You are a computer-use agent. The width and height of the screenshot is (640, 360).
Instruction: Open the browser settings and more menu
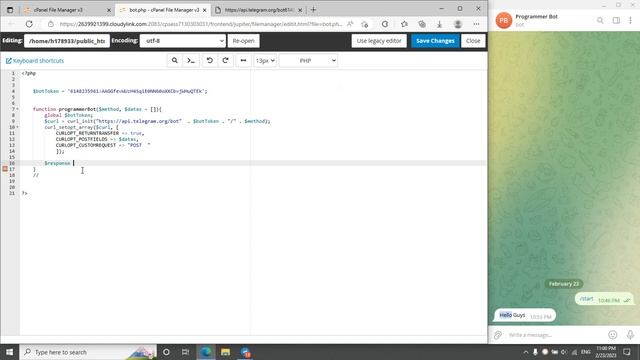click(x=476, y=24)
